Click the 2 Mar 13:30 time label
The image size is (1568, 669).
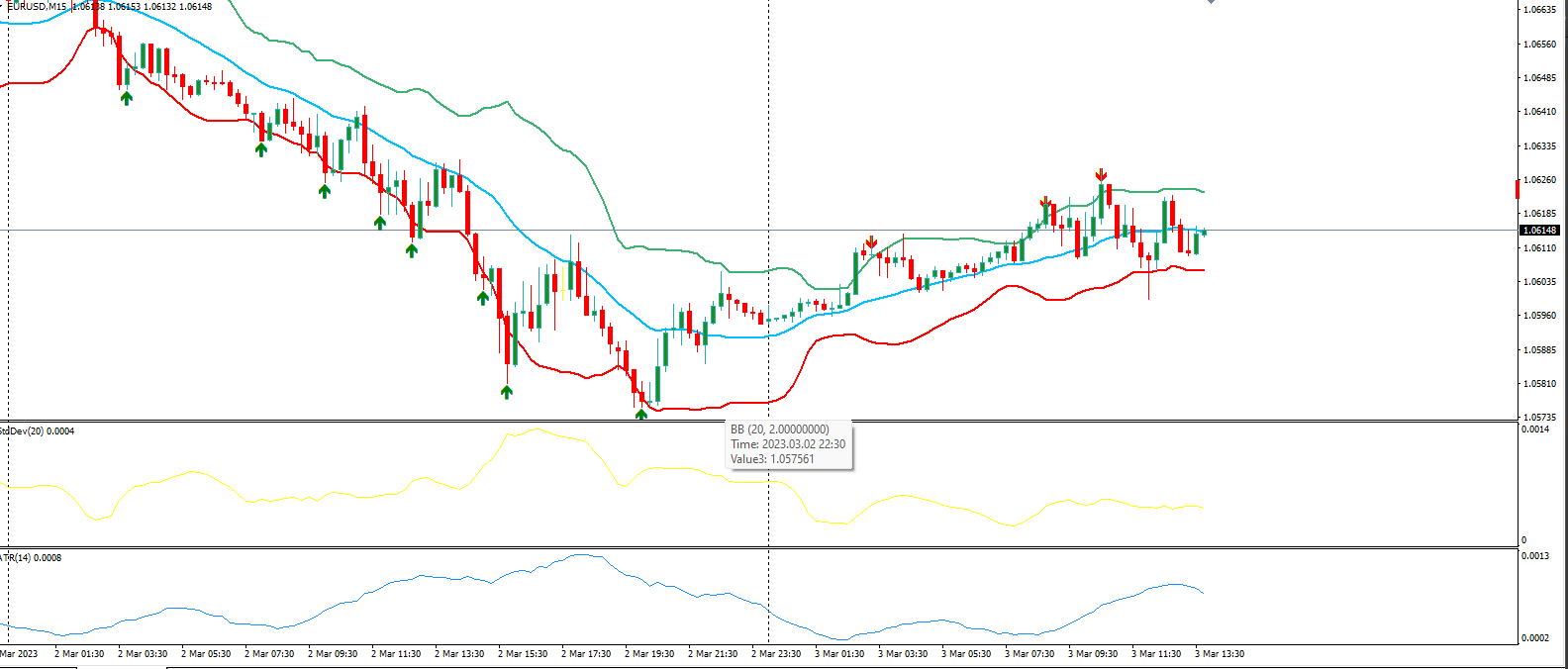[x=459, y=653]
